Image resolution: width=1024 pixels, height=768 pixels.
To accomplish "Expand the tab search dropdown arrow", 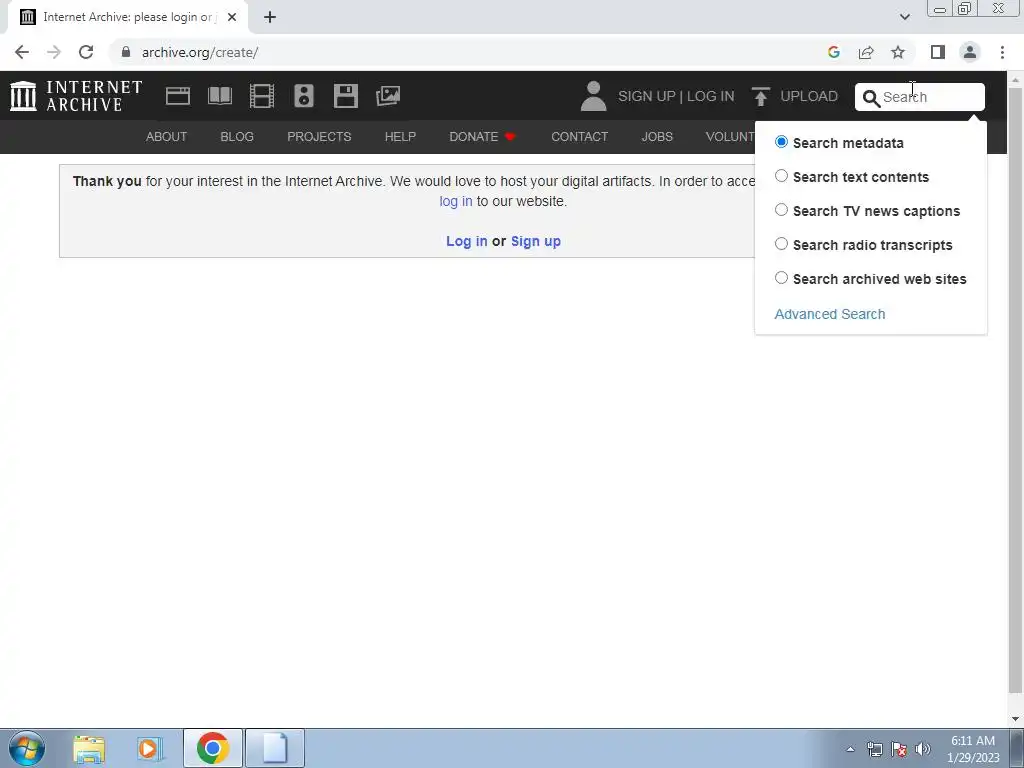I will (904, 17).
